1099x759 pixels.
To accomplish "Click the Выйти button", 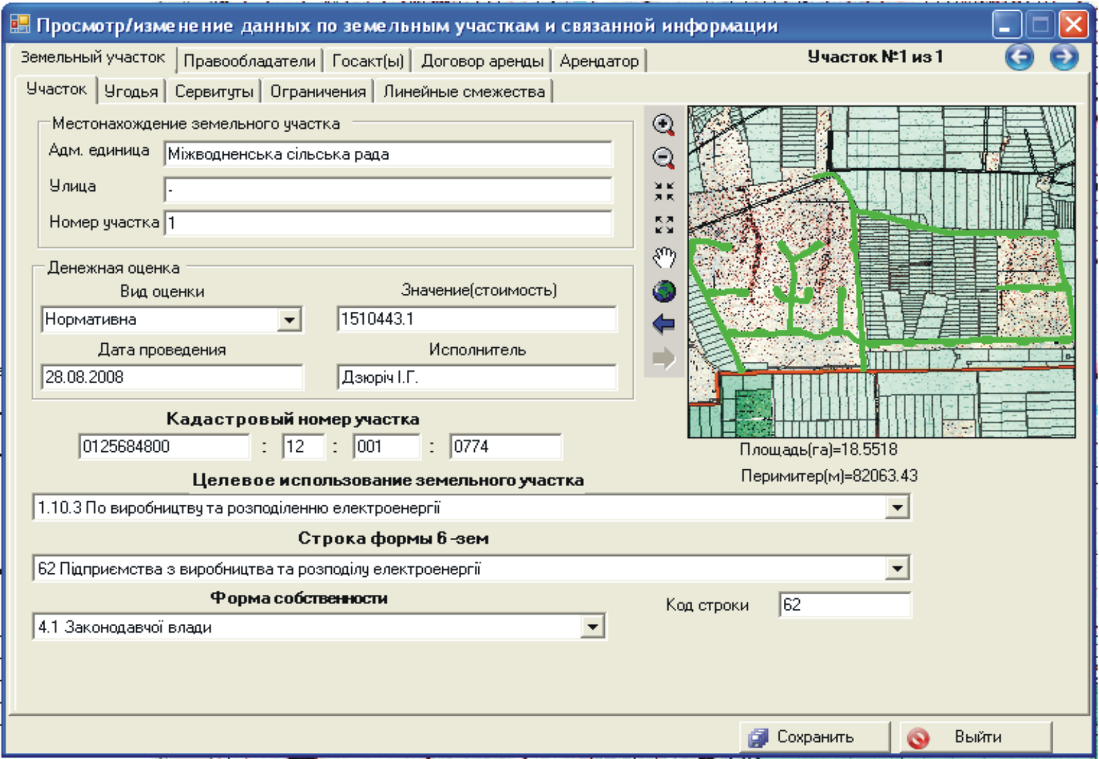I will pyautogui.click(x=975, y=738).
